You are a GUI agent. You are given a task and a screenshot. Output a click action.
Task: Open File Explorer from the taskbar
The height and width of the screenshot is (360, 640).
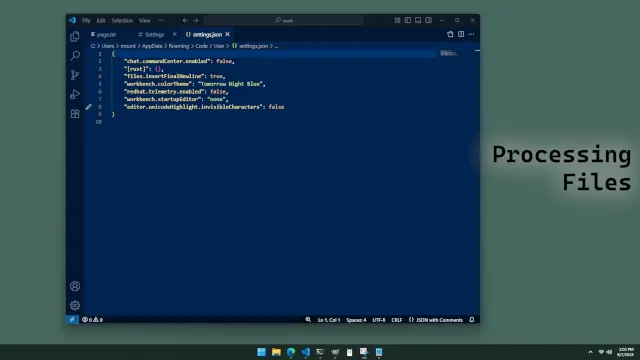276,352
